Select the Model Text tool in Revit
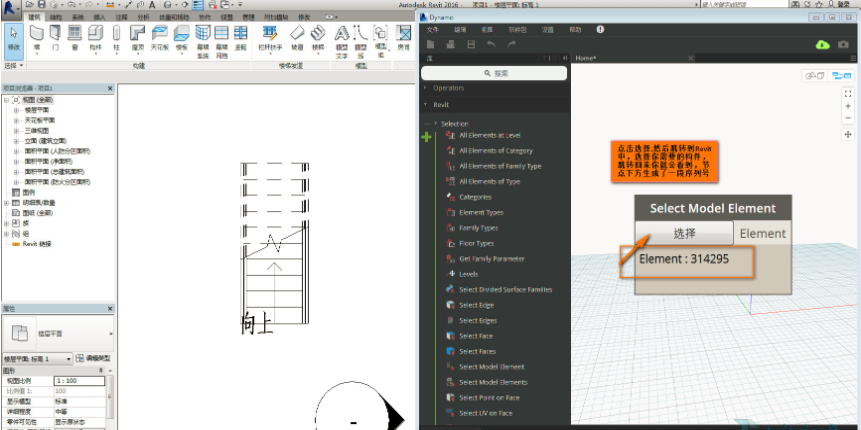This screenshot has height=430, width=861. coord(342,41)
